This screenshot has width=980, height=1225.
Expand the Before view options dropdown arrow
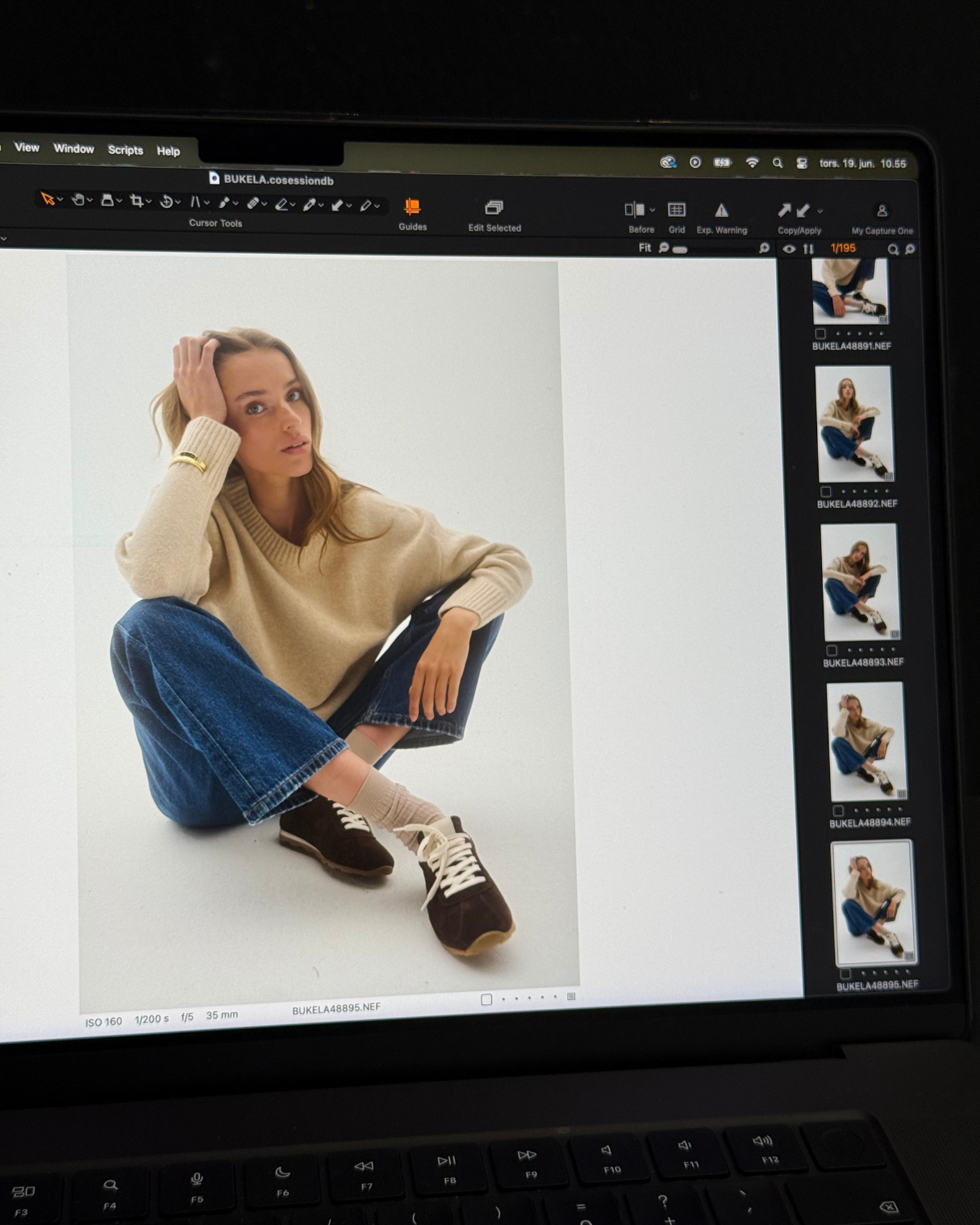pos(653,210)
